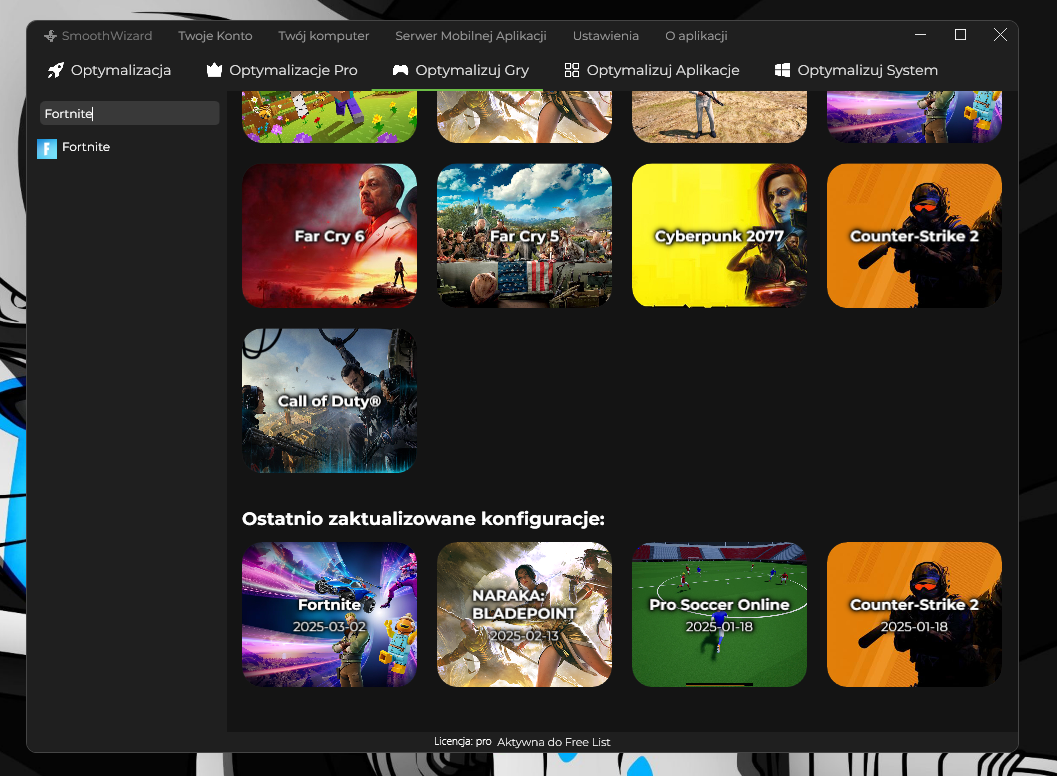Open the Counter-Strike 2 card next to Cyberpunk 2077
This screenshot has height=776, width=1057.
[914, 236]
